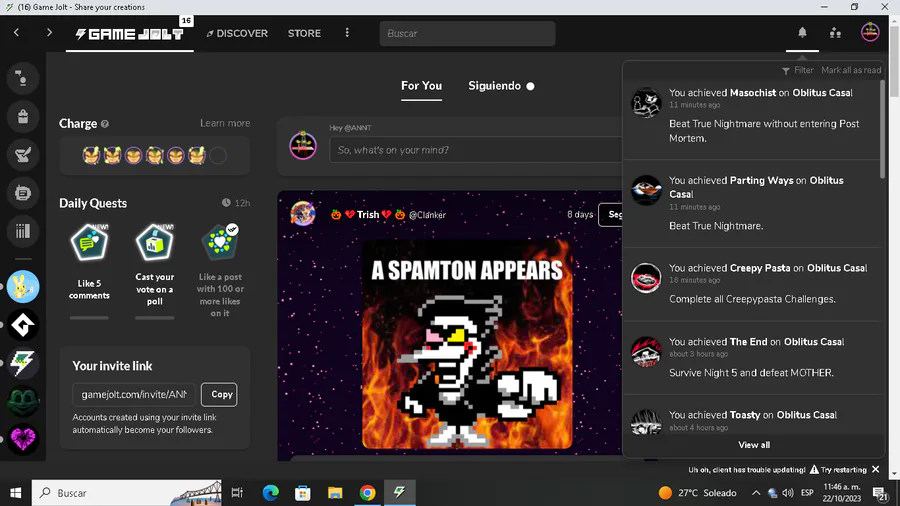Open the lightning bolt community icon
The width and height of the screenshot is (900, 506).
coord(23,363)
